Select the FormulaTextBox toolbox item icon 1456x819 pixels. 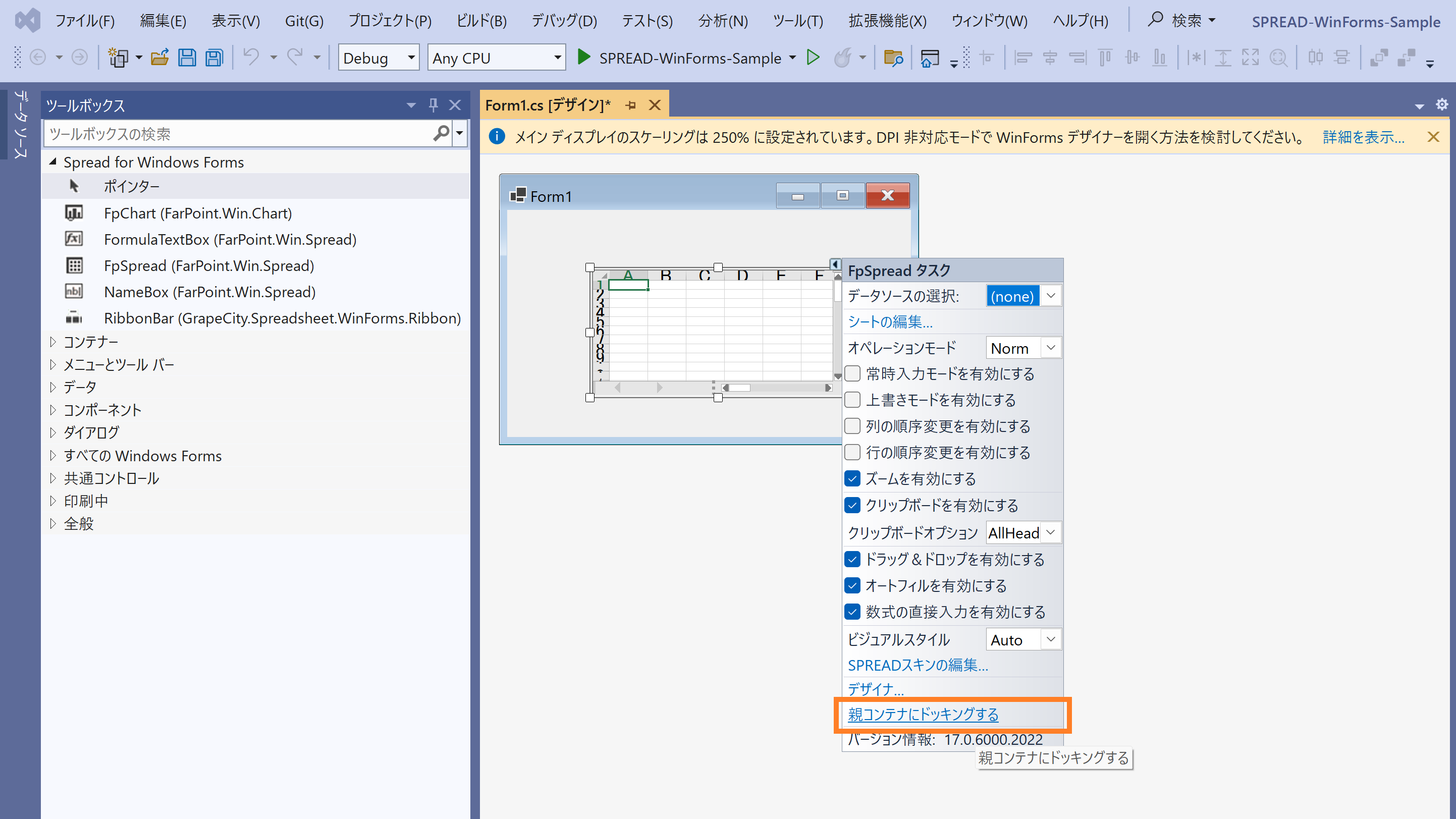pos(74,239)
